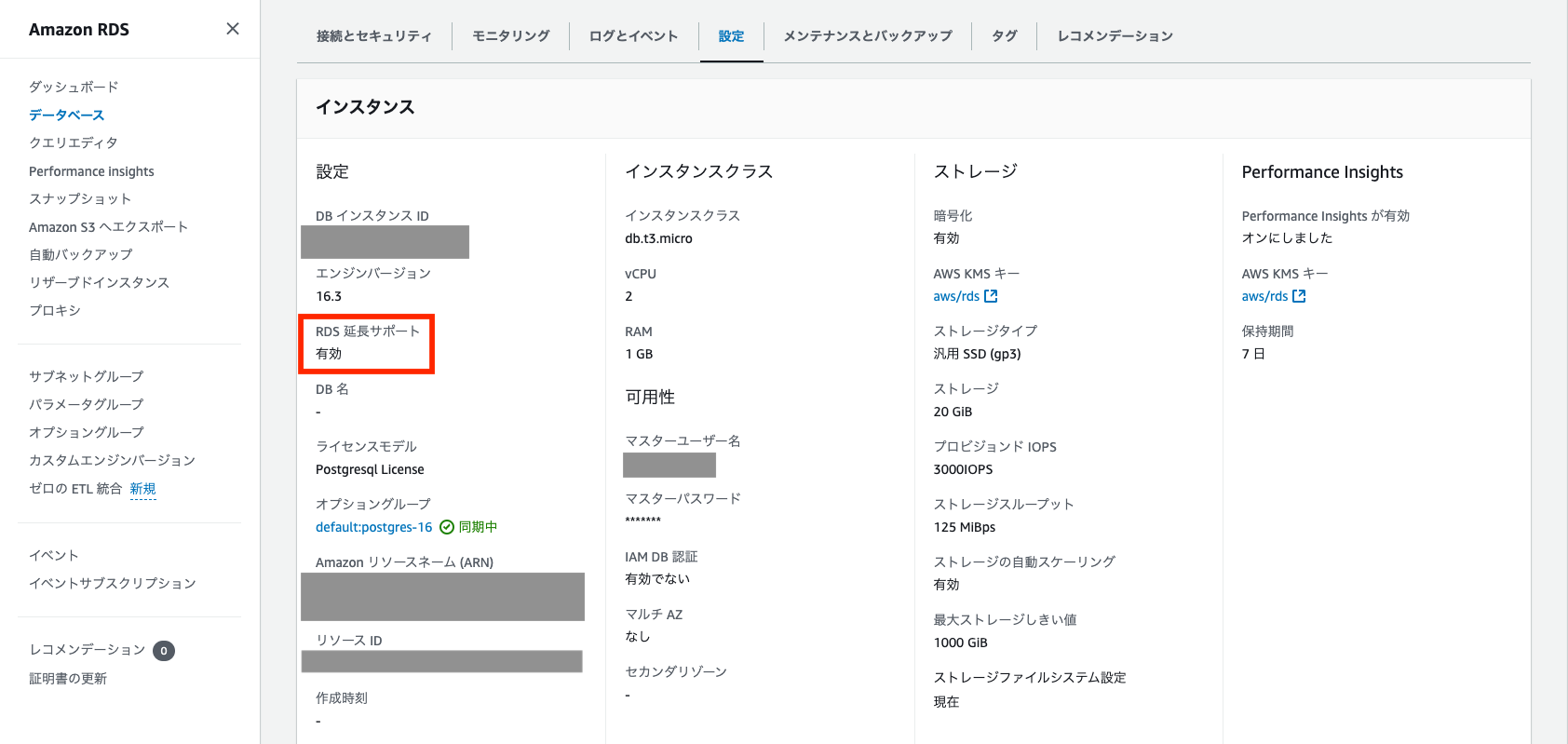1568x744 pixels.
Task: Click the インスタンス section heading
Action: pos(365,107)
